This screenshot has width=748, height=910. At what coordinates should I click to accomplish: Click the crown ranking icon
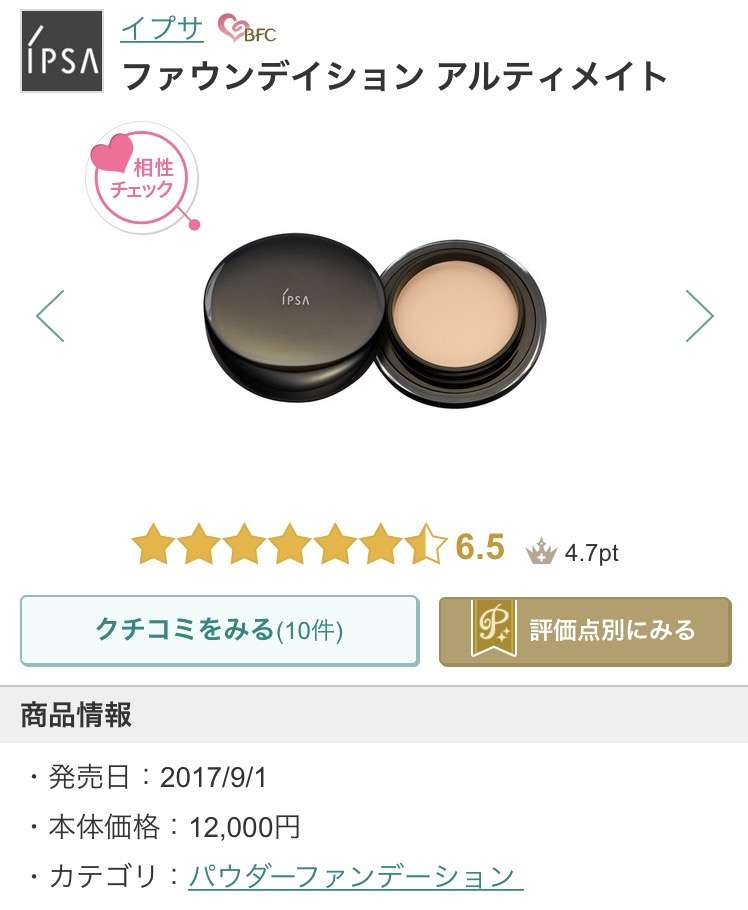point(541,551)
